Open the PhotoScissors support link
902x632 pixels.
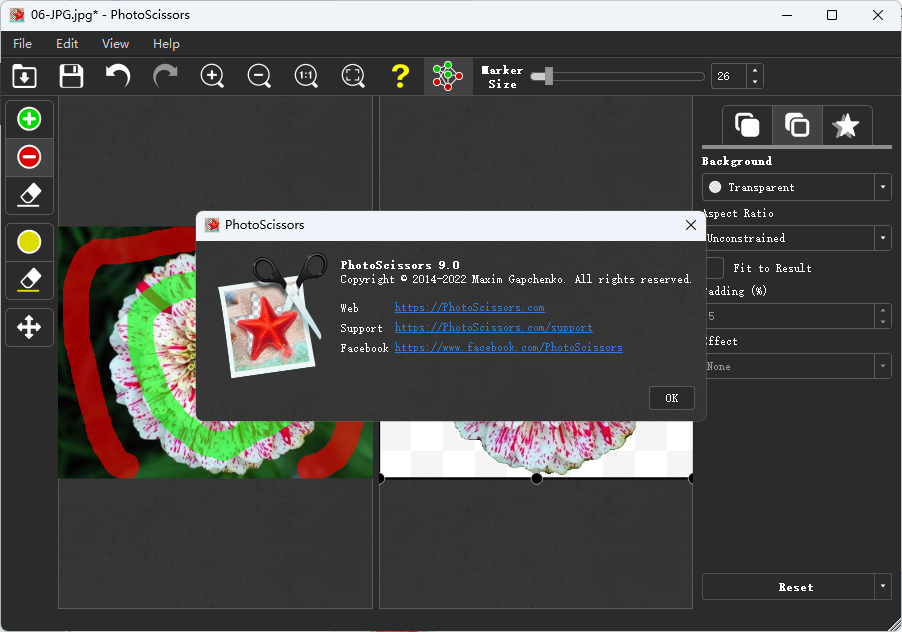(494, 328)
